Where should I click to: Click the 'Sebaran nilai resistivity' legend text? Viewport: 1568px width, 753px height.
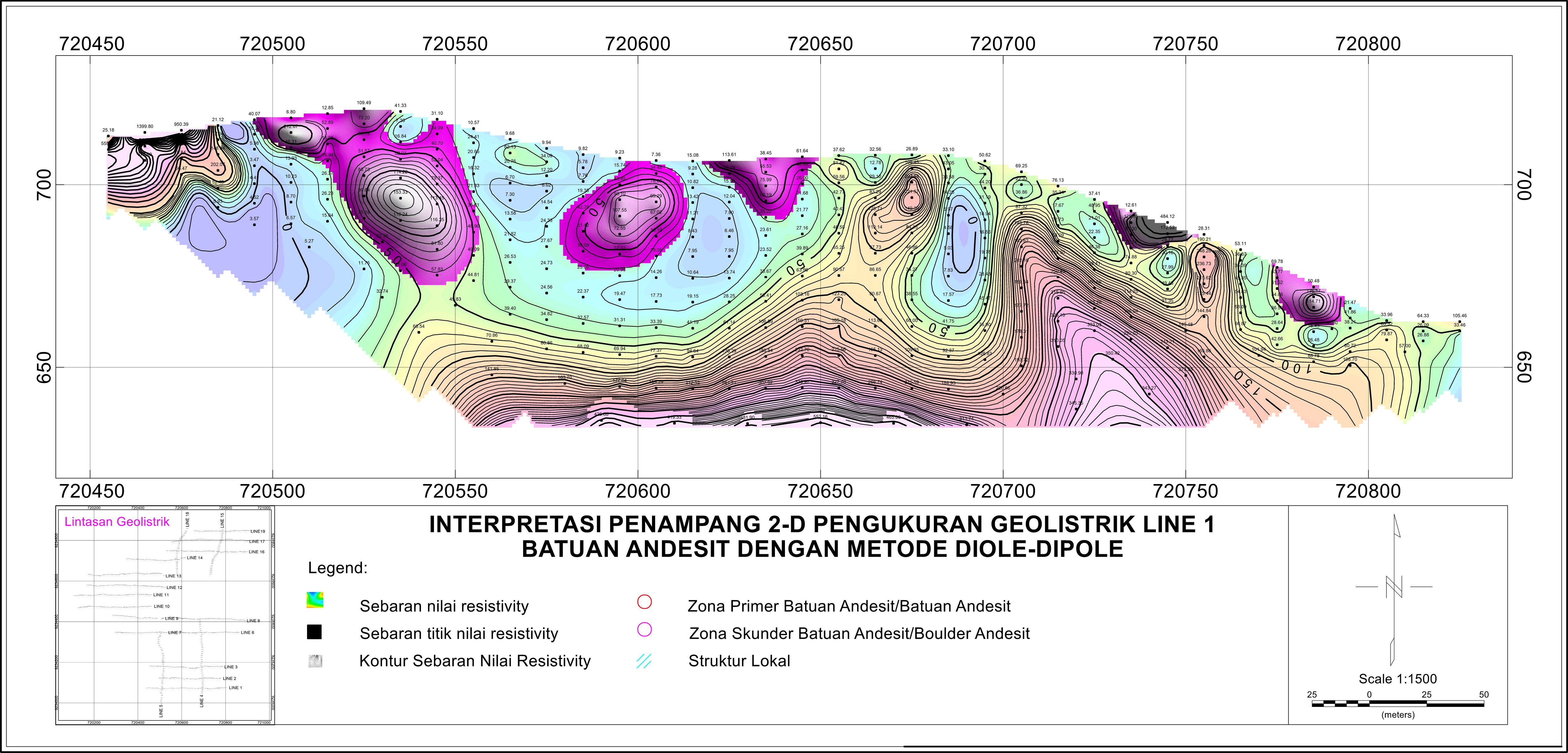444,606
